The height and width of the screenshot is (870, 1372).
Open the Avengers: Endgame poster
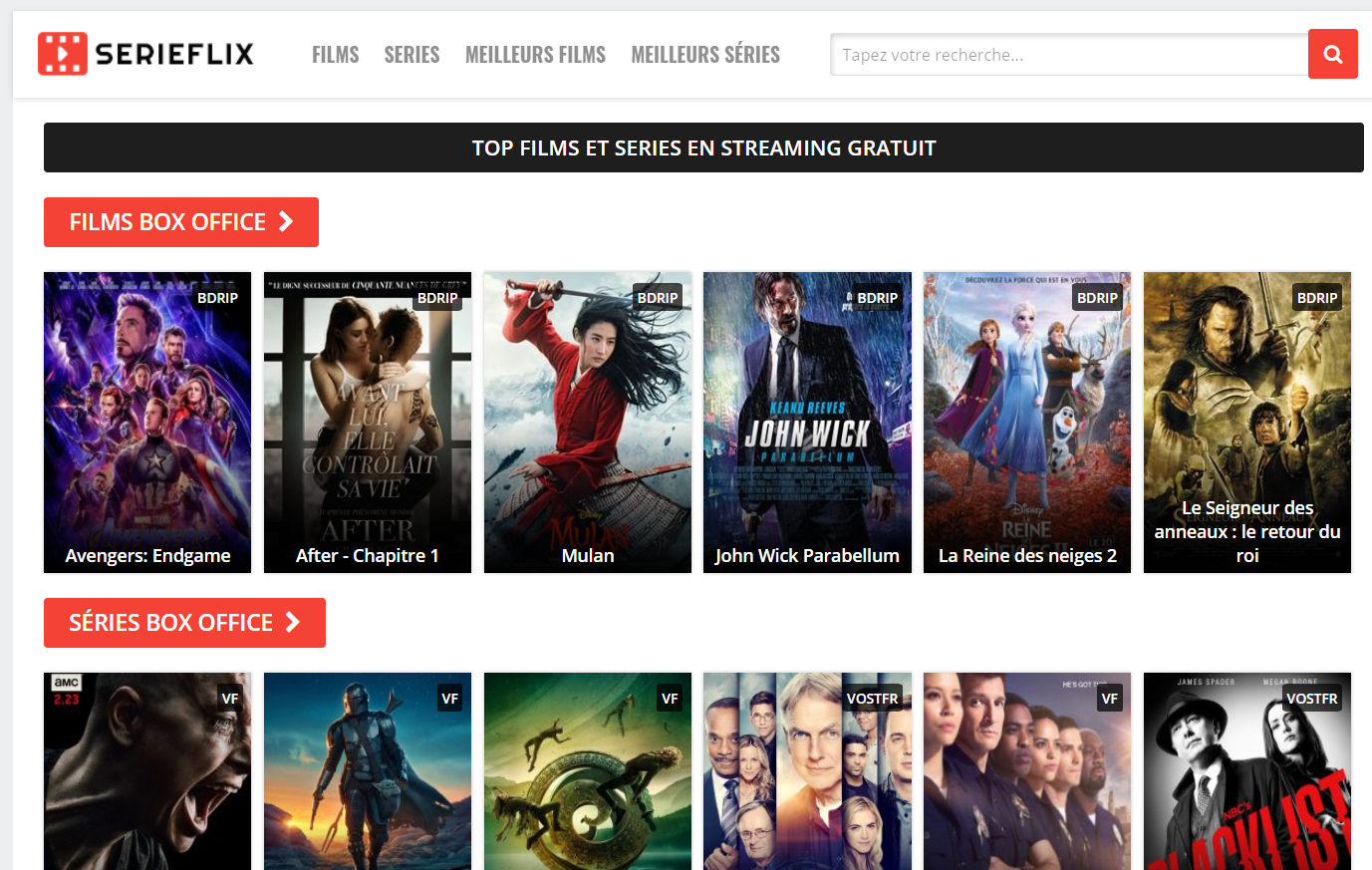147,423
